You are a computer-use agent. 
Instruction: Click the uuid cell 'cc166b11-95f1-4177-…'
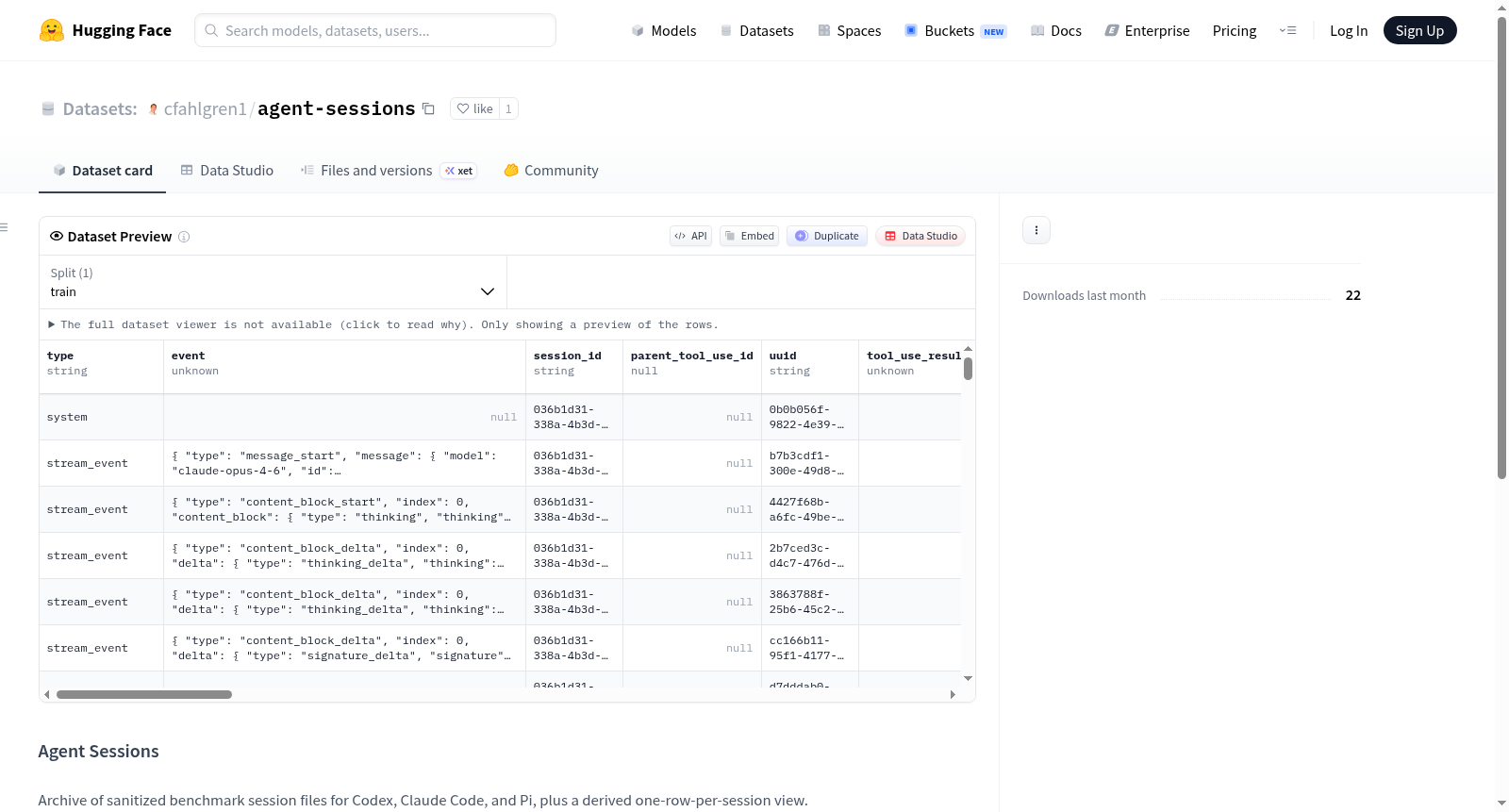(x=810, y=648)
